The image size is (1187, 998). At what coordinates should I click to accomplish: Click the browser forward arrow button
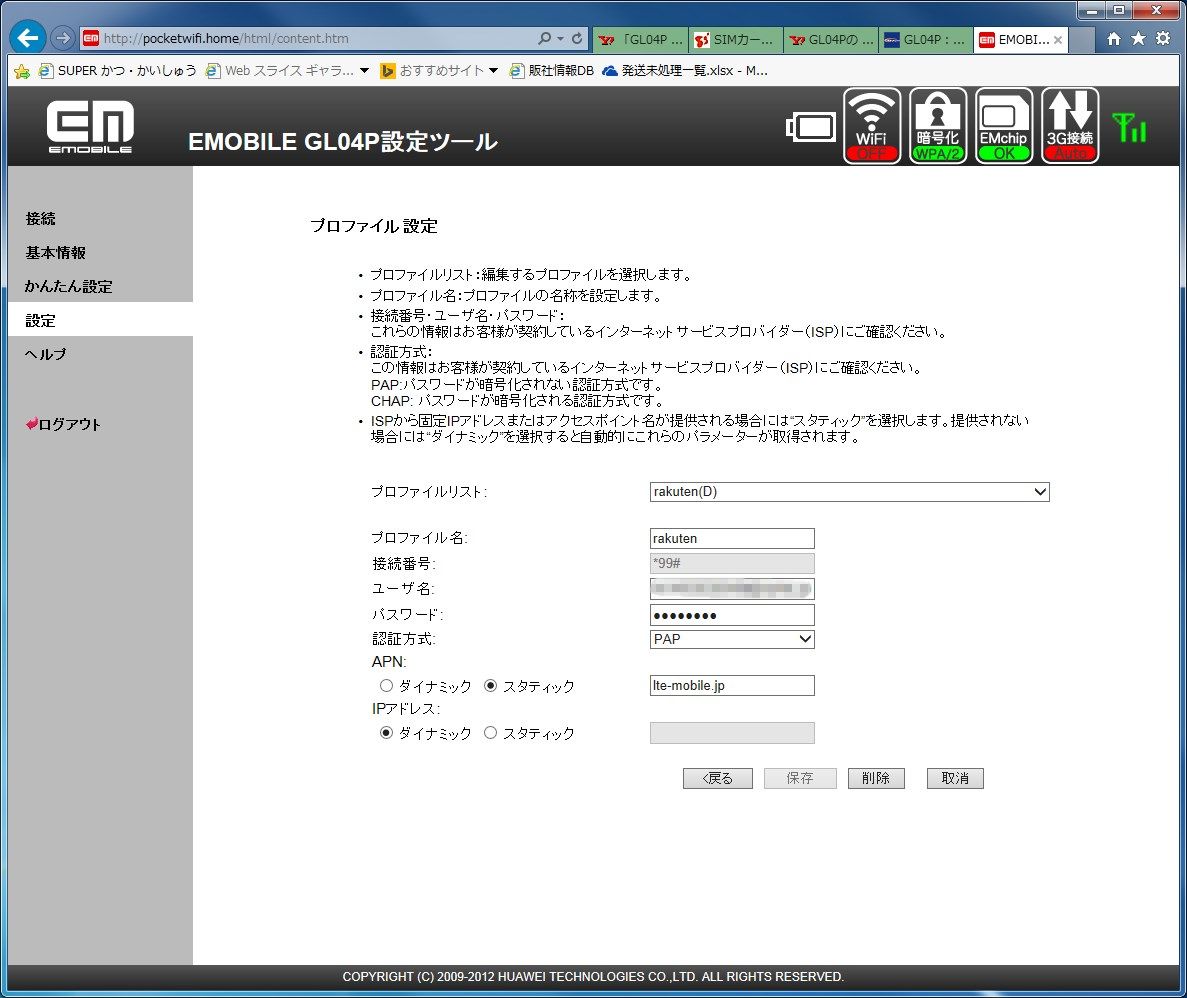click(63, 38)
